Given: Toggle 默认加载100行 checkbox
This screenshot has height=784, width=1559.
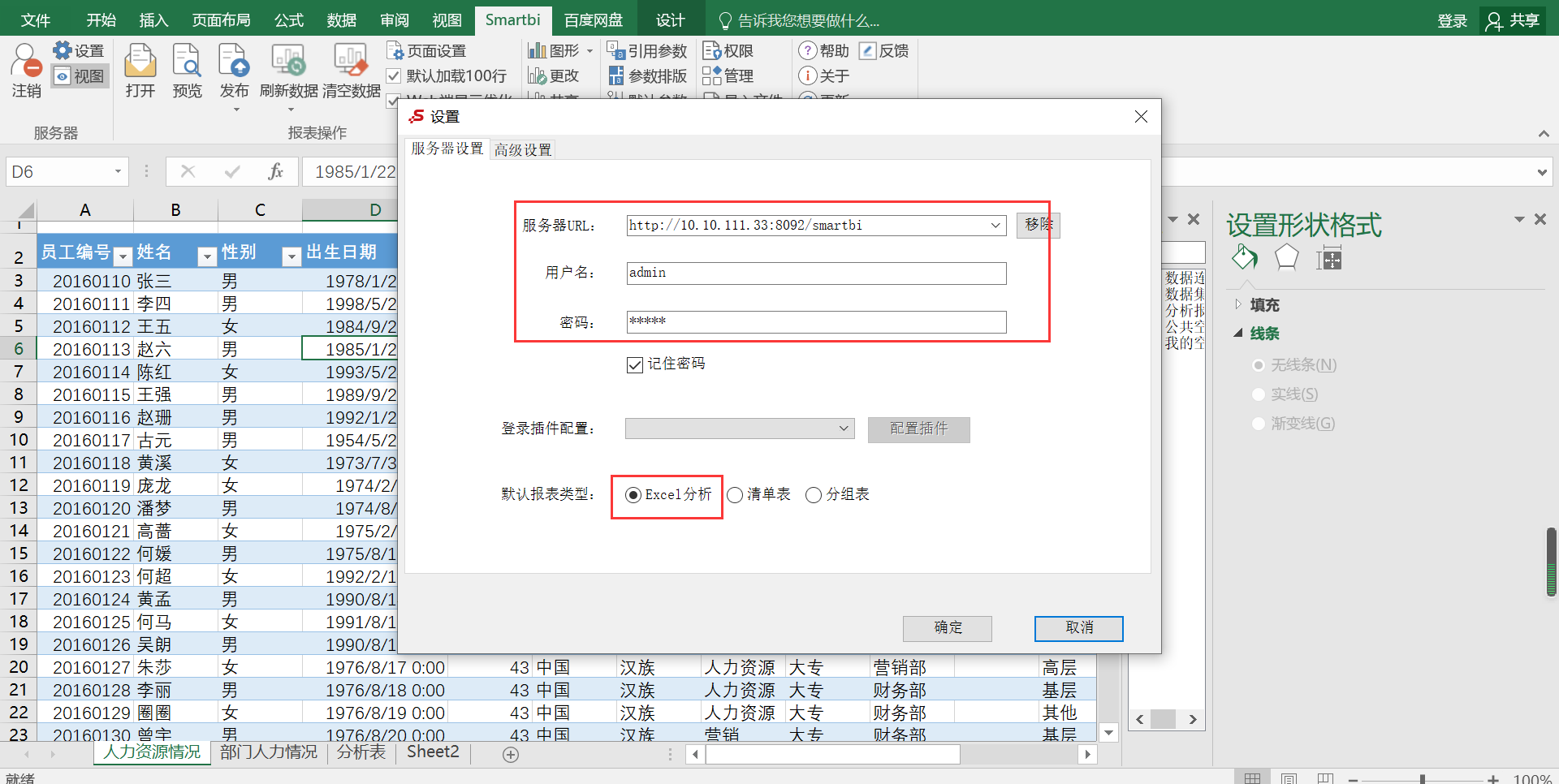Looking at the screenshot, I should click(x=393, y=76).
